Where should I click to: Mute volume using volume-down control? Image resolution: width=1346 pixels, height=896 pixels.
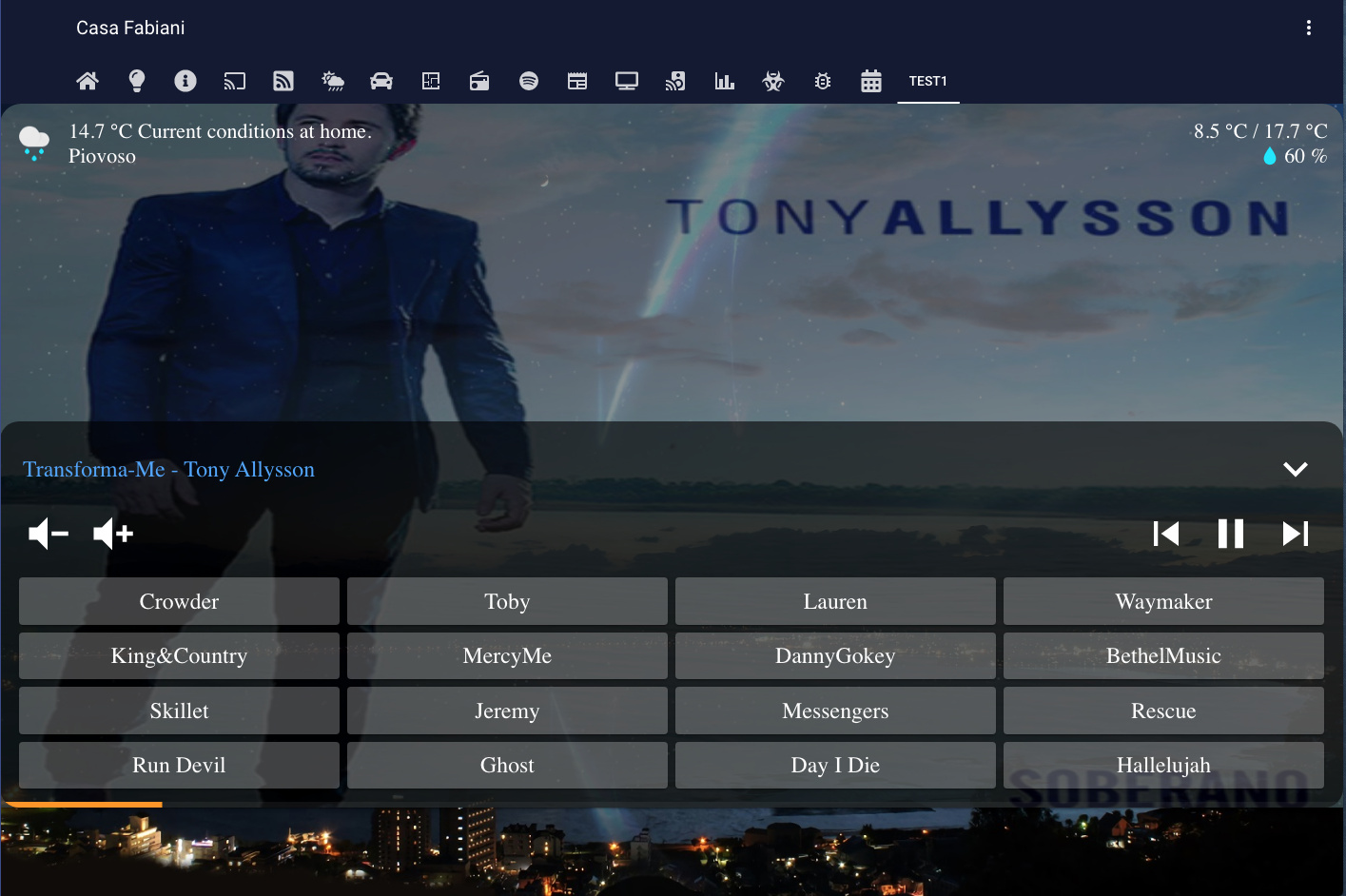tap(48, 534)
